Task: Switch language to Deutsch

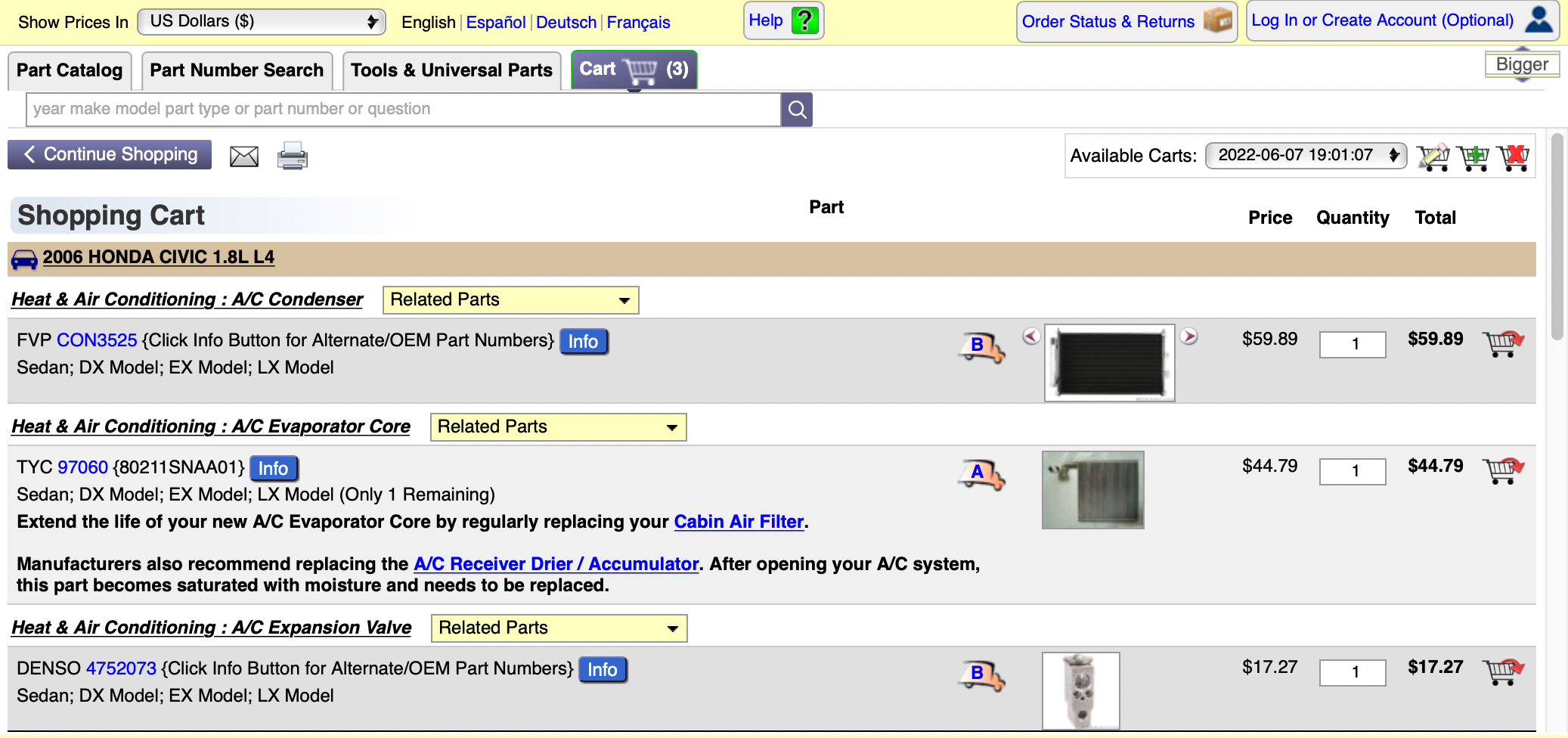Action: pos(566,23)
